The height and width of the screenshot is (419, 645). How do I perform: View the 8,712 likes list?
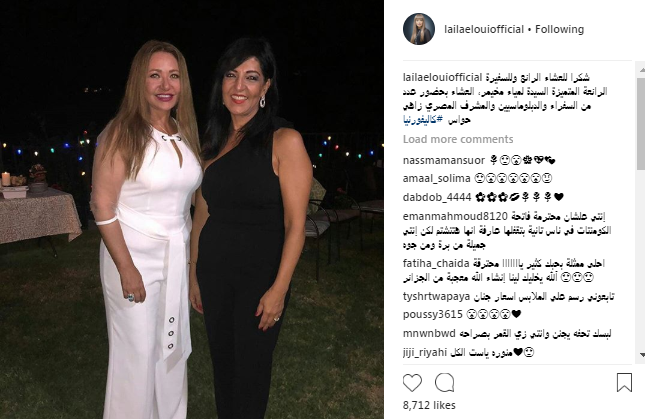[429, 405]
